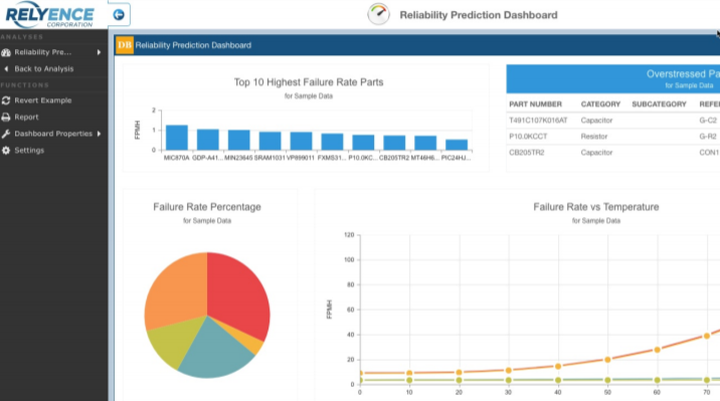Select the Revert Example label
Image resolution: width=720 pixels, height=401 pixels.
click(43, 100)
